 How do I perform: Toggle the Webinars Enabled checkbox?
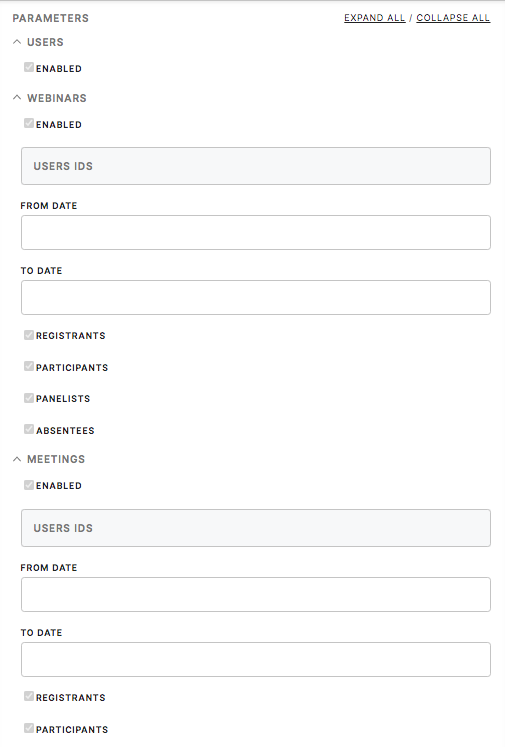pyautogui.click(x=29, y=123)
